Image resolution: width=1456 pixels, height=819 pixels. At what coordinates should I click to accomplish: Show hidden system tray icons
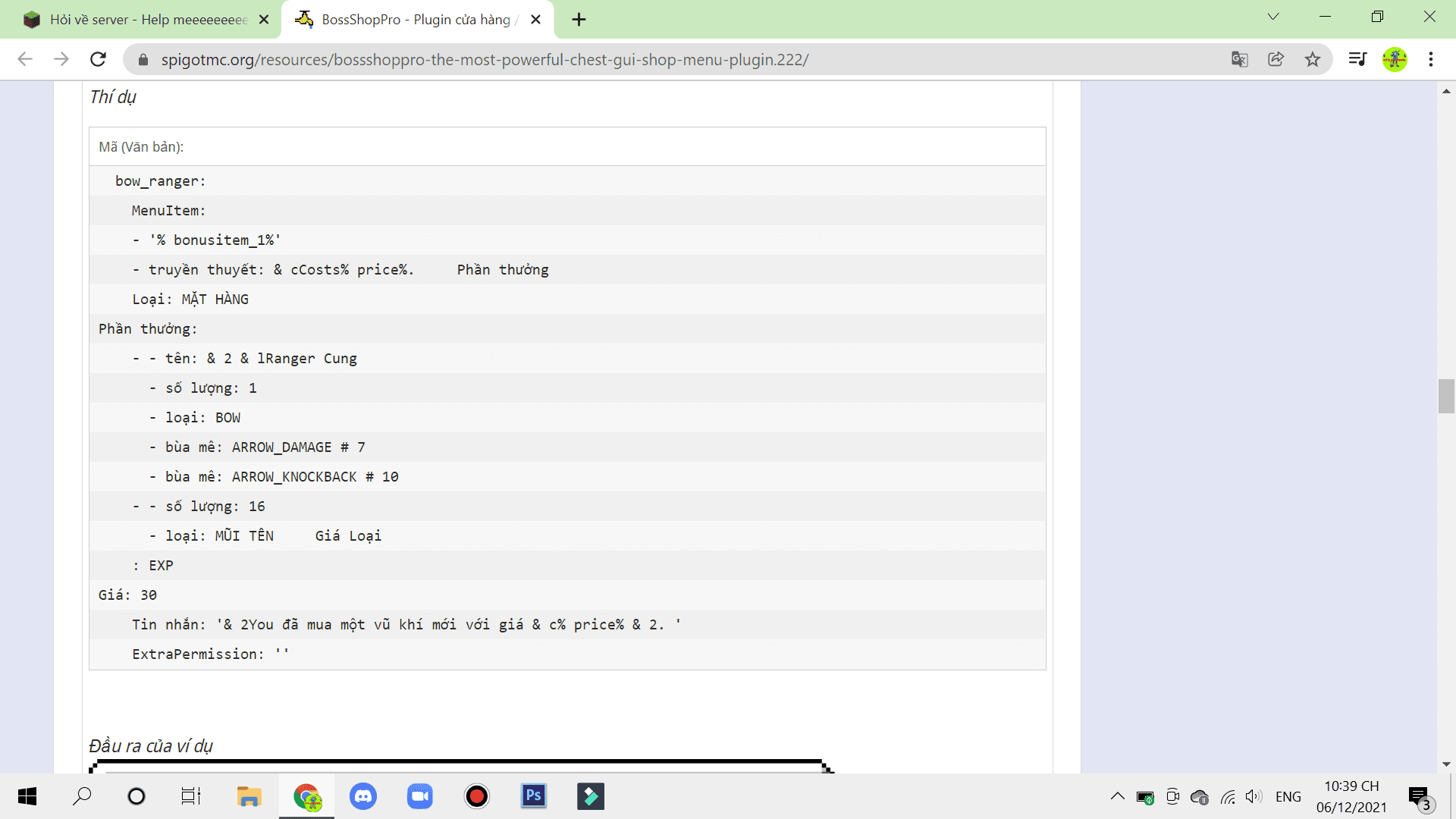[1117, 796]
